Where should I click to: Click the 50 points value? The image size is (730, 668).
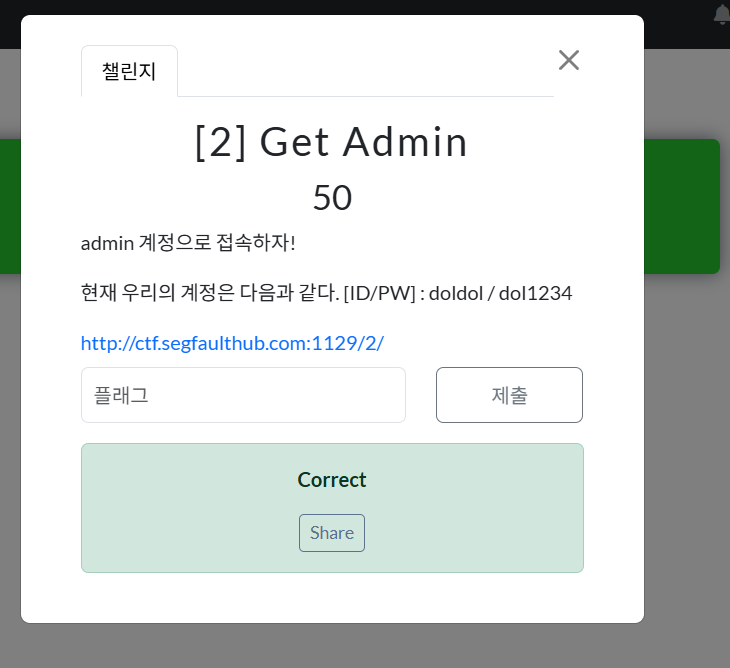click(x=332, y=197)
